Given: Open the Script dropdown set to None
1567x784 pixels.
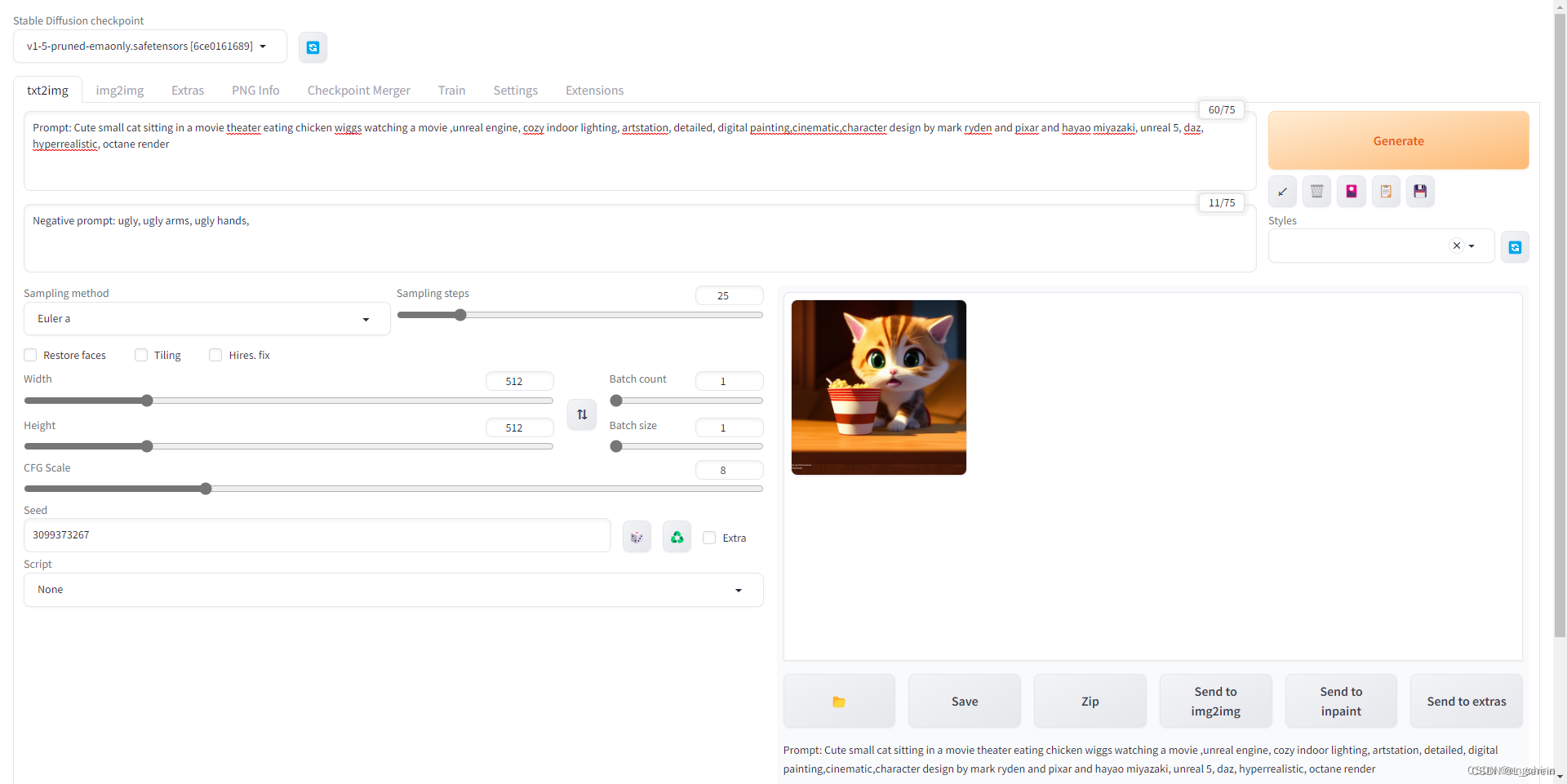Looking at the screenshot, I should pyautogui.click(x=393, y=590).
